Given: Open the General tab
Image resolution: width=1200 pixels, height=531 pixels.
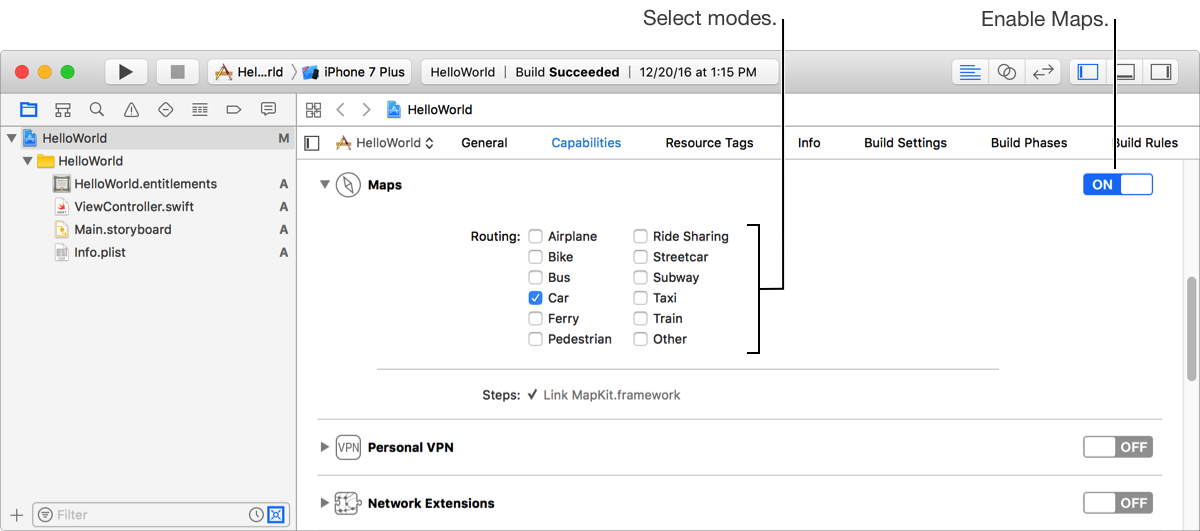Looking at the screenshot, I should pos(484,143).
